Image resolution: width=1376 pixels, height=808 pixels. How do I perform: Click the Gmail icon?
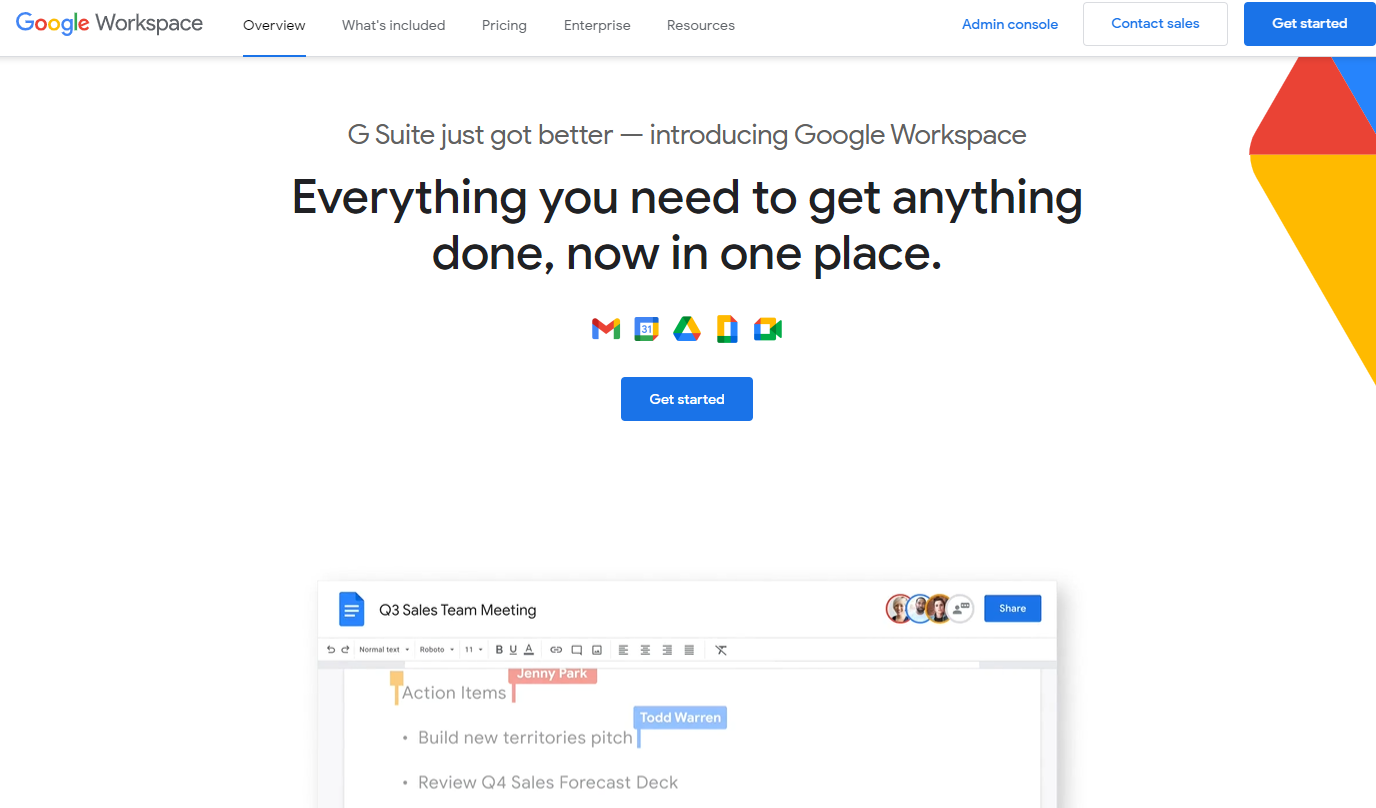coord(606,328)
